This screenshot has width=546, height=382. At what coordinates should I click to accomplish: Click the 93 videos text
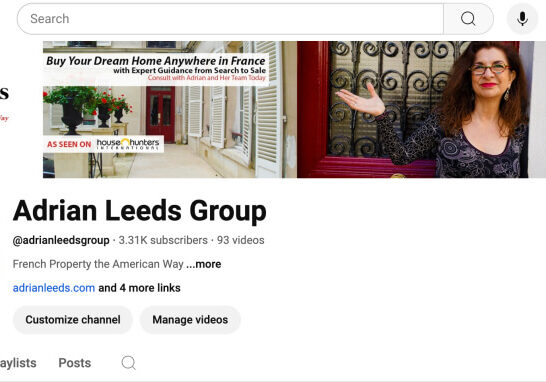[x=241, y=240]
